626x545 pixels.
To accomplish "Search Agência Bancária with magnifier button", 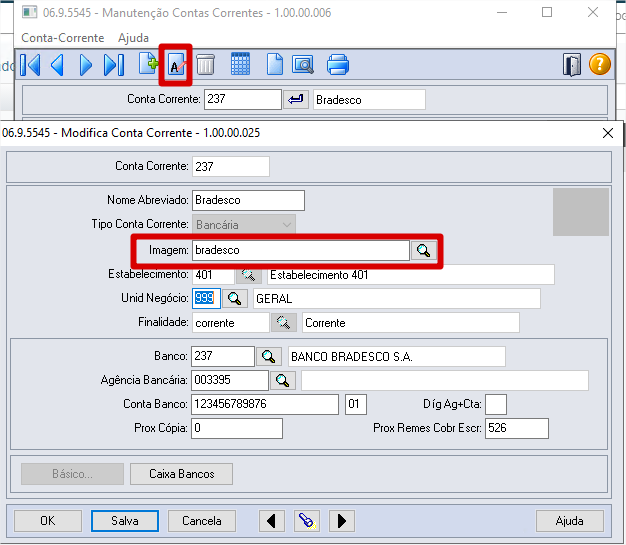I will click(x=283, y=381).
